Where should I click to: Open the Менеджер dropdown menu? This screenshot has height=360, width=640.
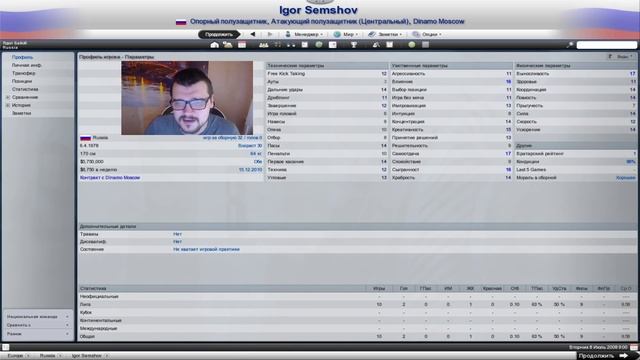tap(304, 34)
